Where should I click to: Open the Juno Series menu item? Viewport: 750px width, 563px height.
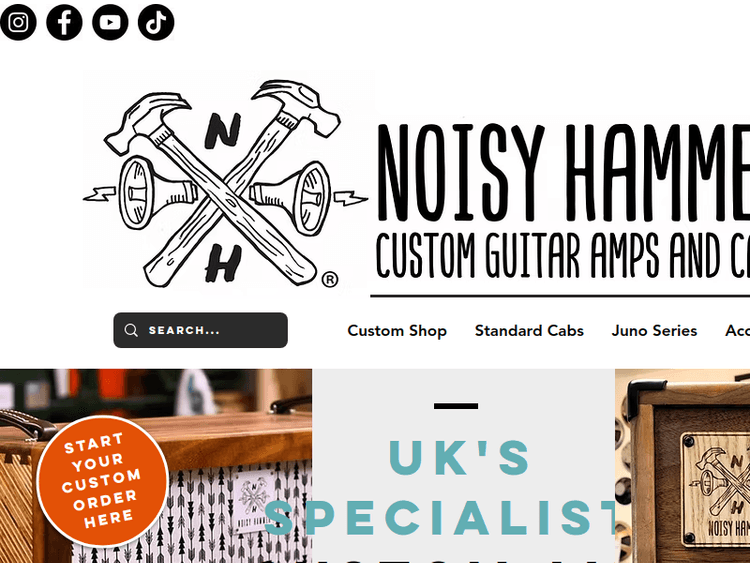(654, 331)
